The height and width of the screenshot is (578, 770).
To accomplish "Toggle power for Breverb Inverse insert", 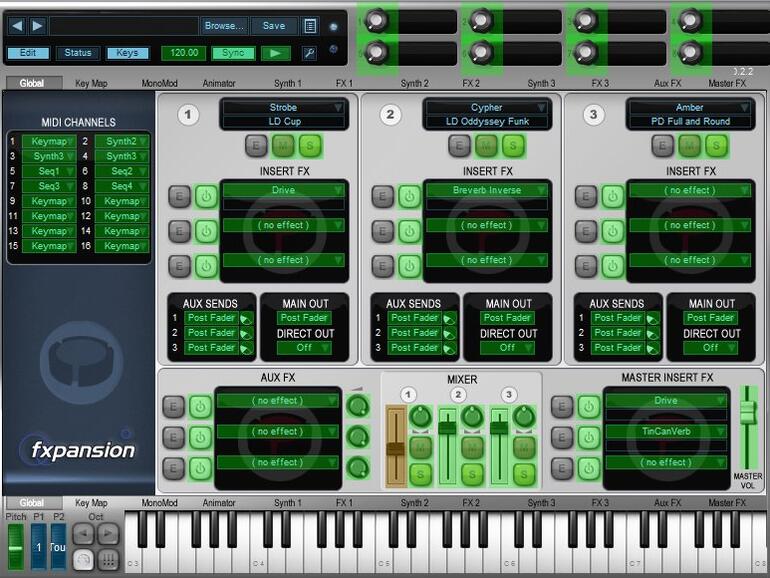I will pyautogui.click(x=410, y=196).
